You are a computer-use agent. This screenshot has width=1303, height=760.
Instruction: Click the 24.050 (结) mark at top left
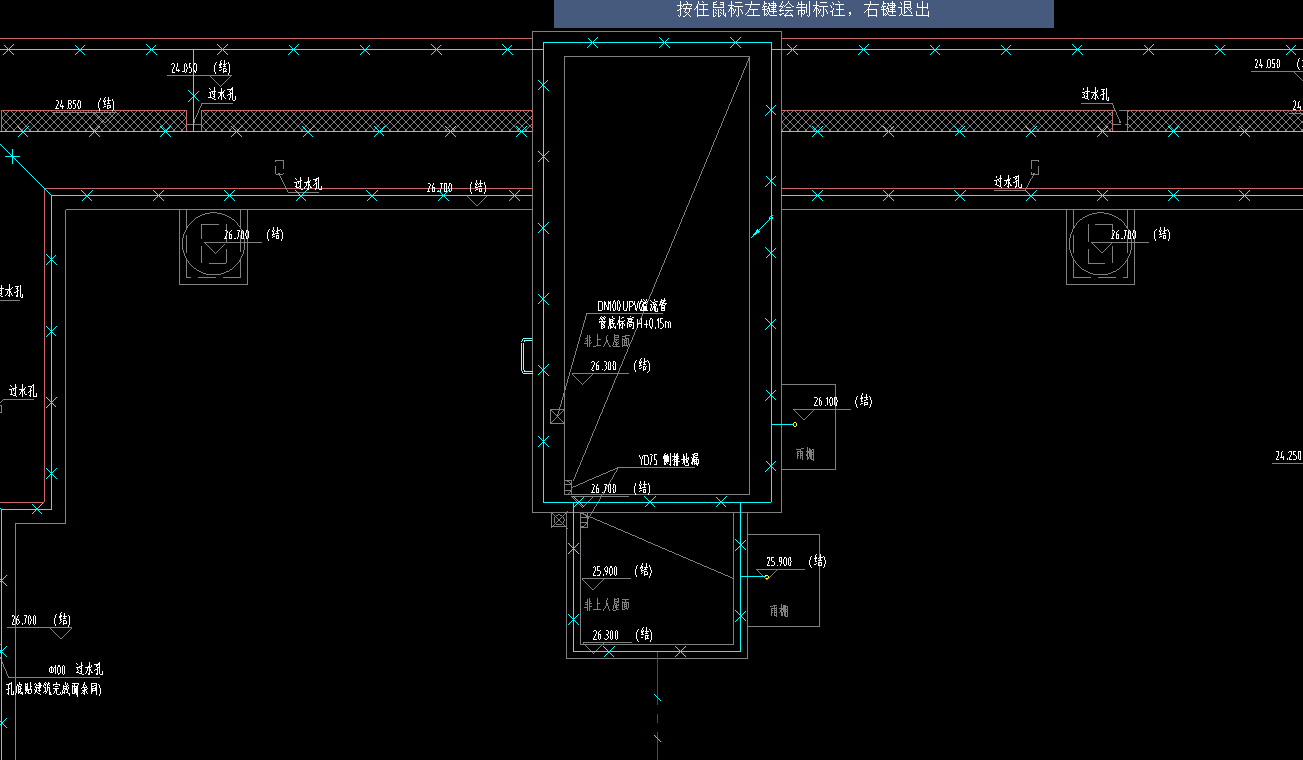coord(202,68)
